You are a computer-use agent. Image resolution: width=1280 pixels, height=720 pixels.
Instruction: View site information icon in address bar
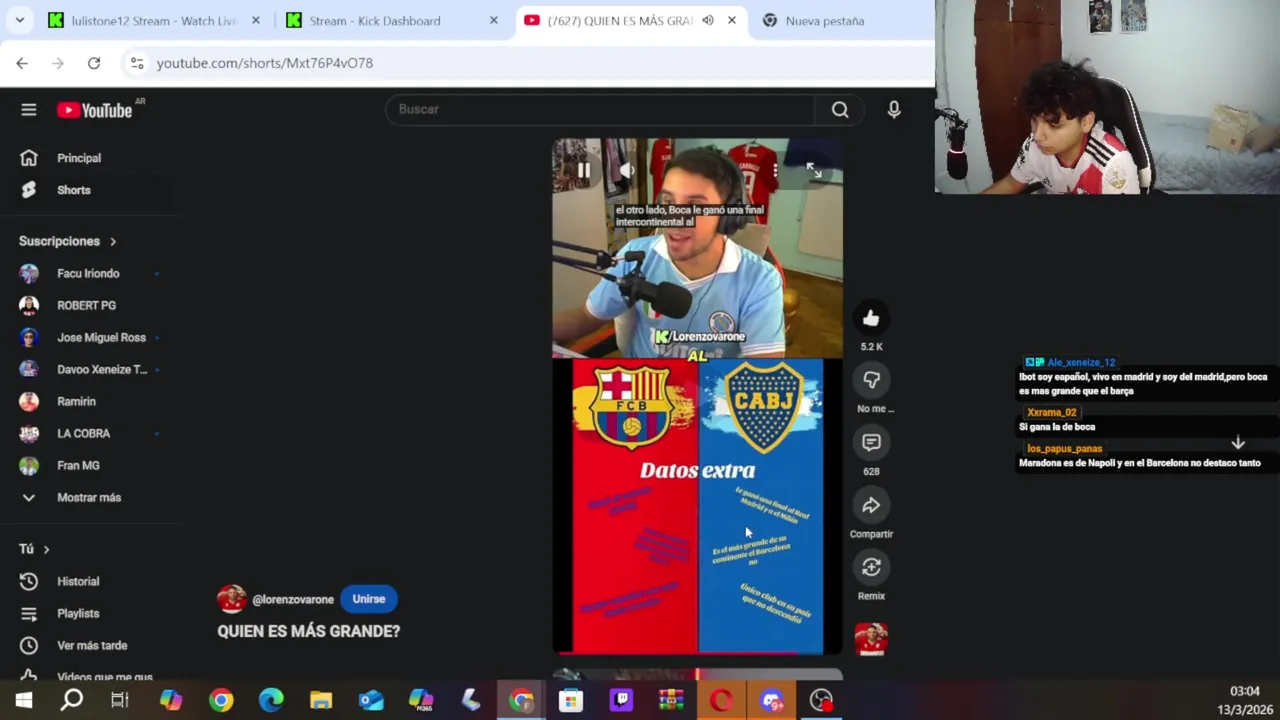click(x=137, y=63)
